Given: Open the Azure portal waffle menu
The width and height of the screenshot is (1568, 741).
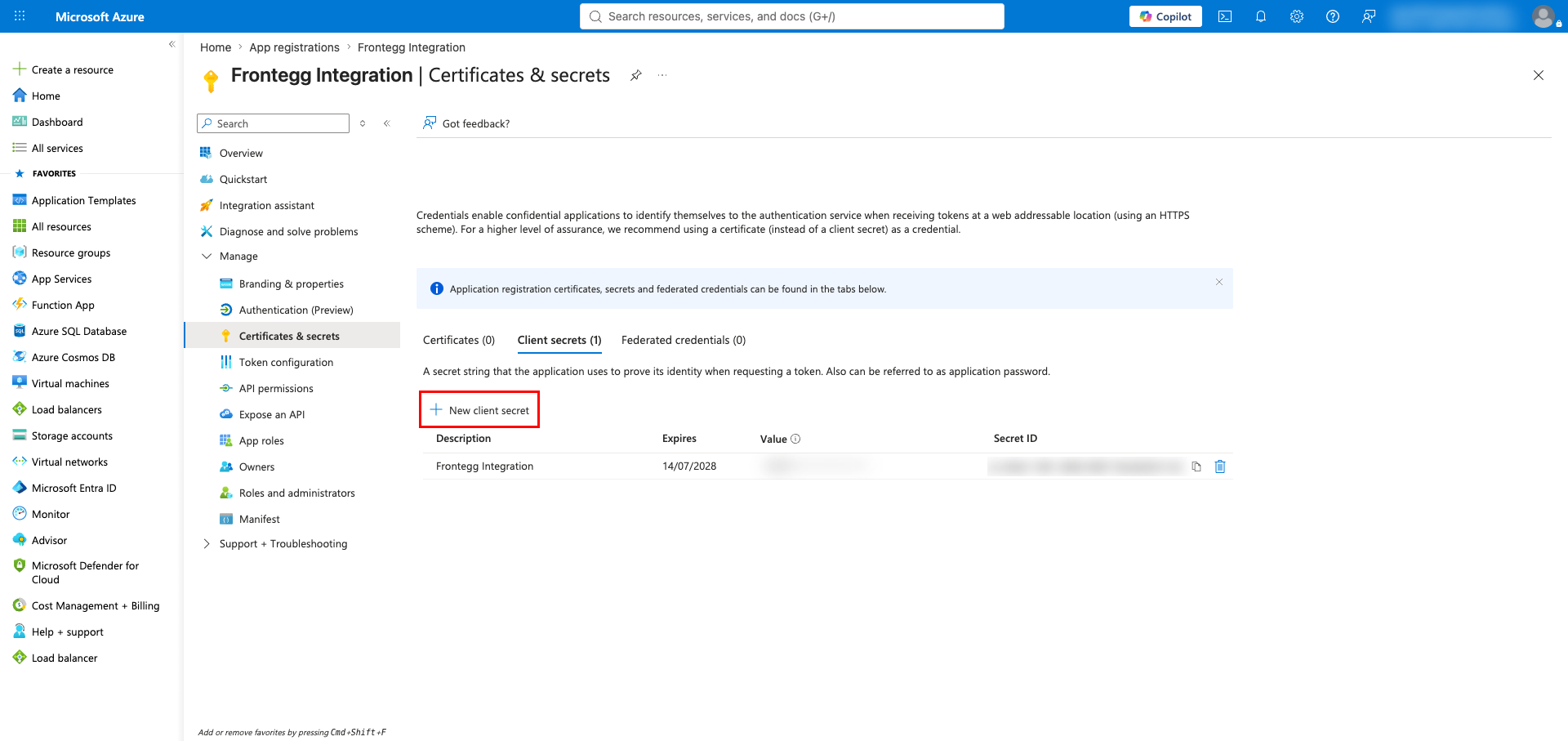Looking at the screenshot, I should (20, 16).
